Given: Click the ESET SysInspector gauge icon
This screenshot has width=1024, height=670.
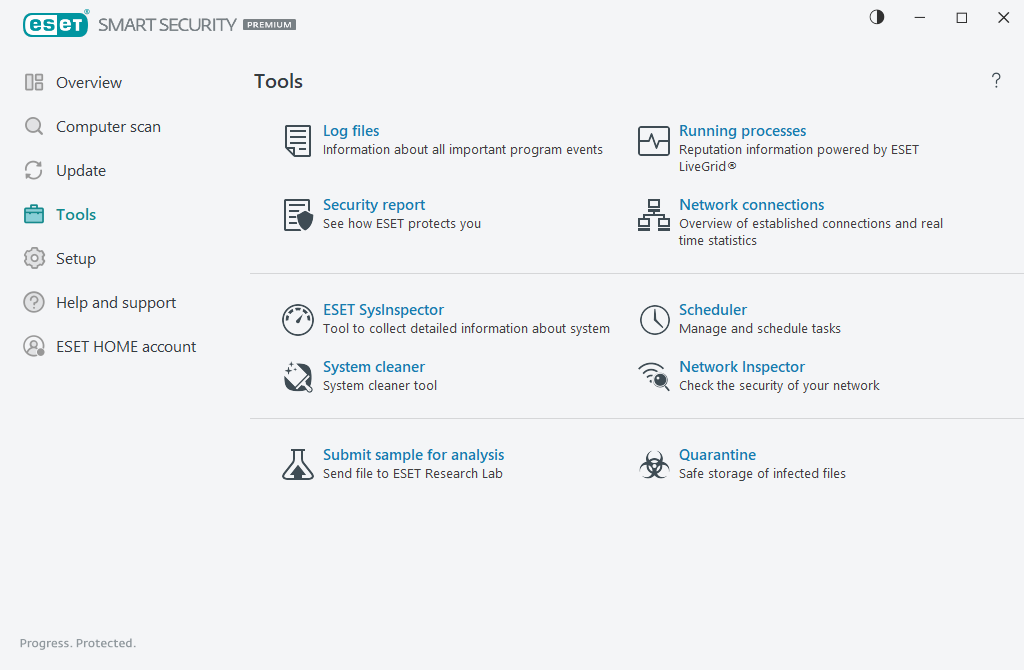Looking at the screenshot, I should tap(298, 320).
